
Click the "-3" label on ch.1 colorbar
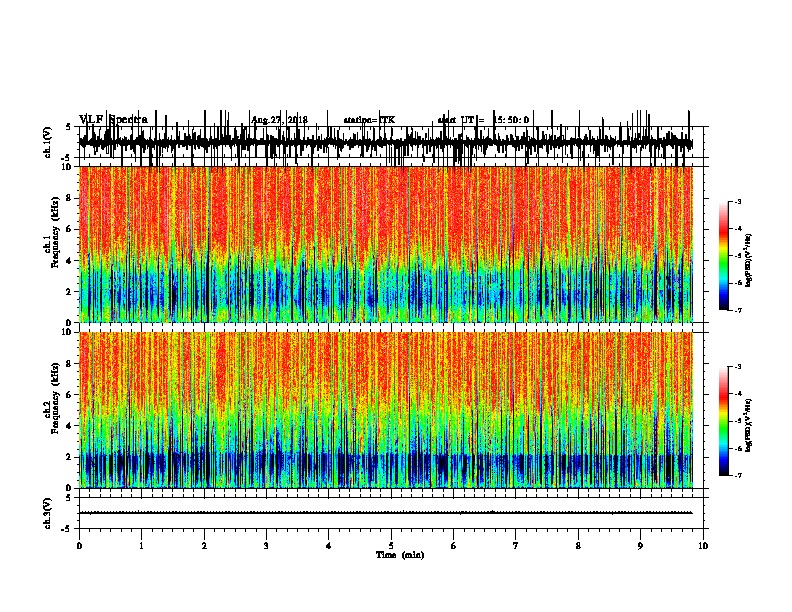point(737,202)
